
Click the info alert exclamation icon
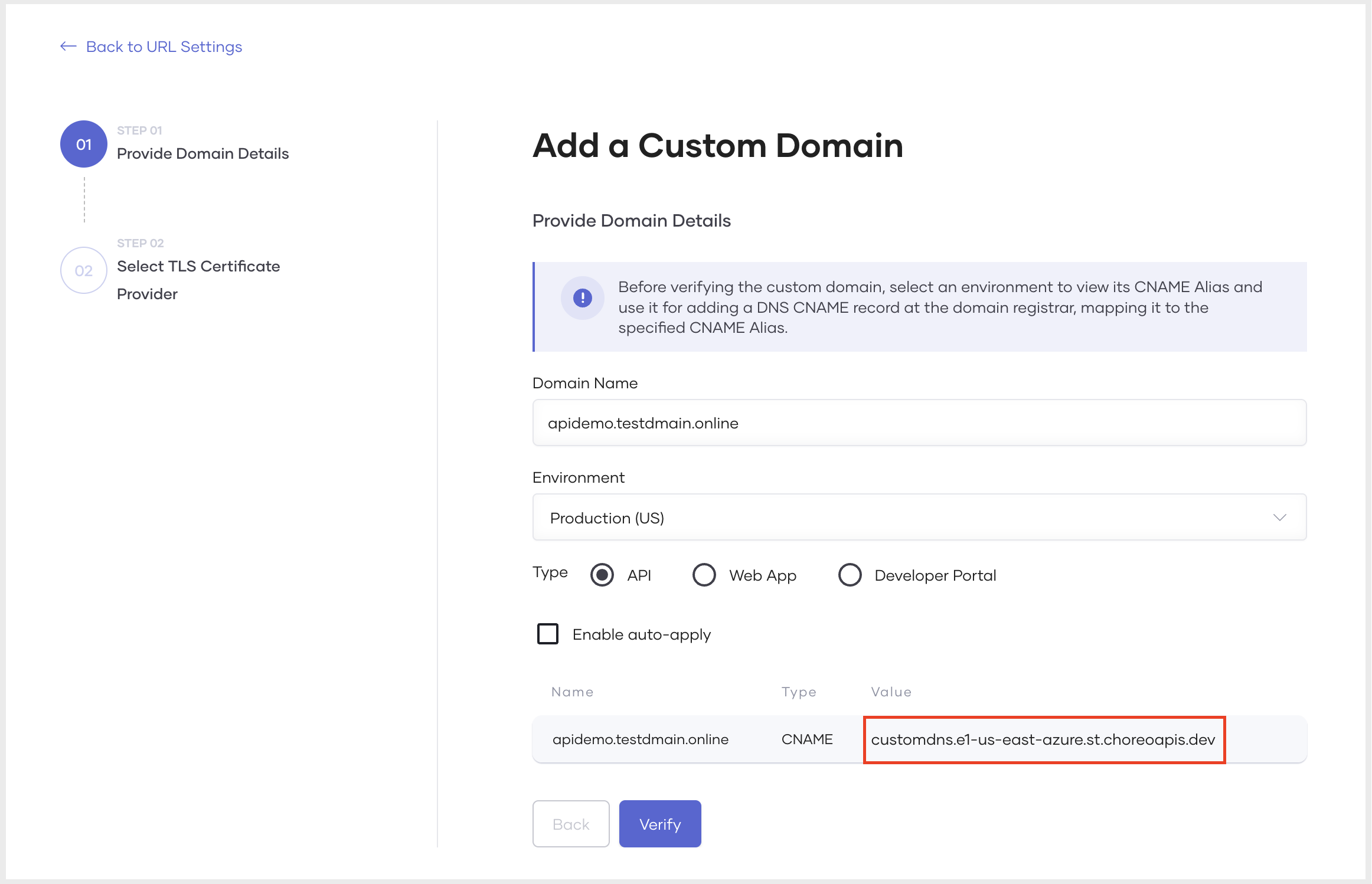tap(582, 298)
